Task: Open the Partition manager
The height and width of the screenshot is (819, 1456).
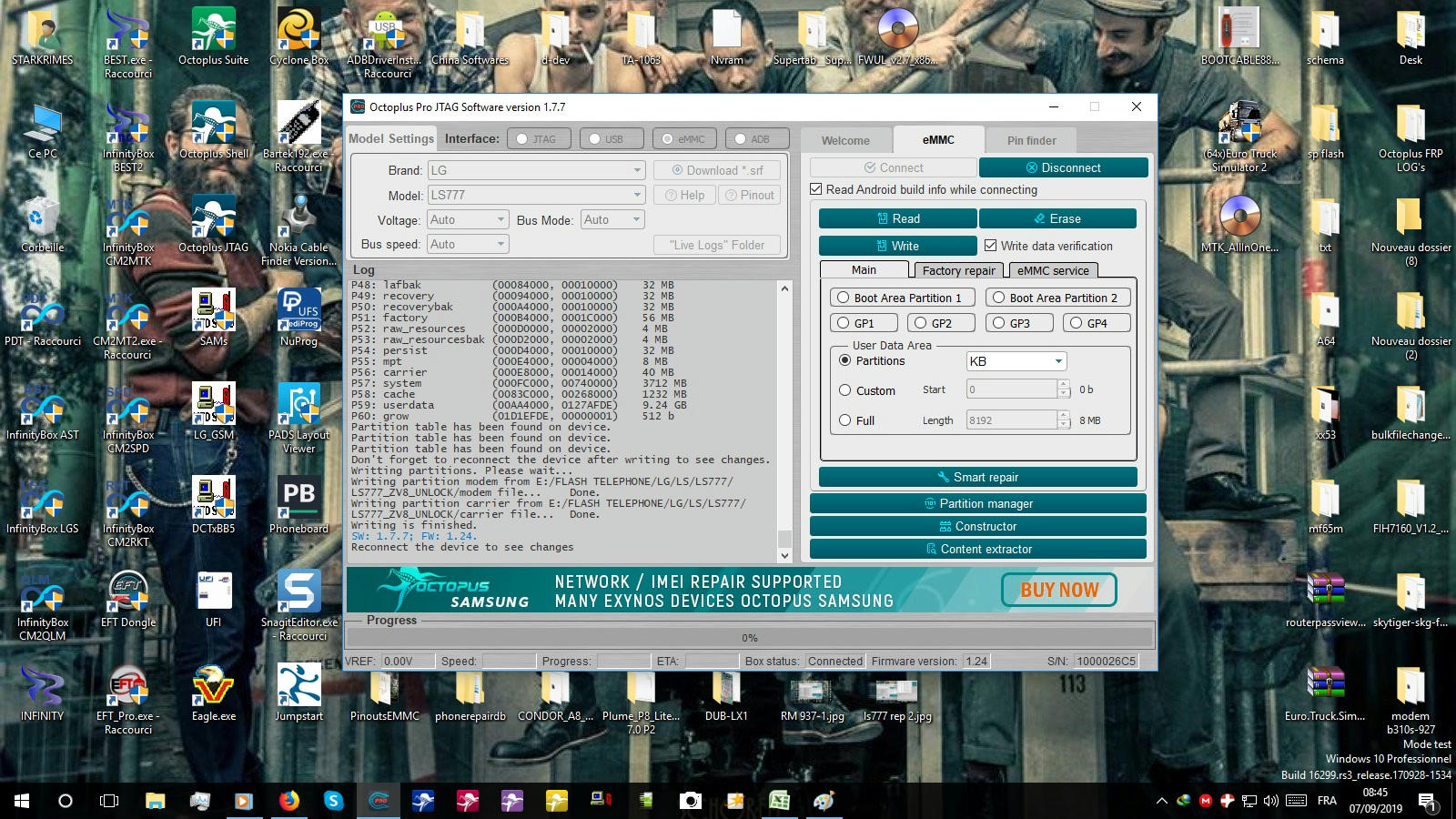Action: (x=977, y=503)
